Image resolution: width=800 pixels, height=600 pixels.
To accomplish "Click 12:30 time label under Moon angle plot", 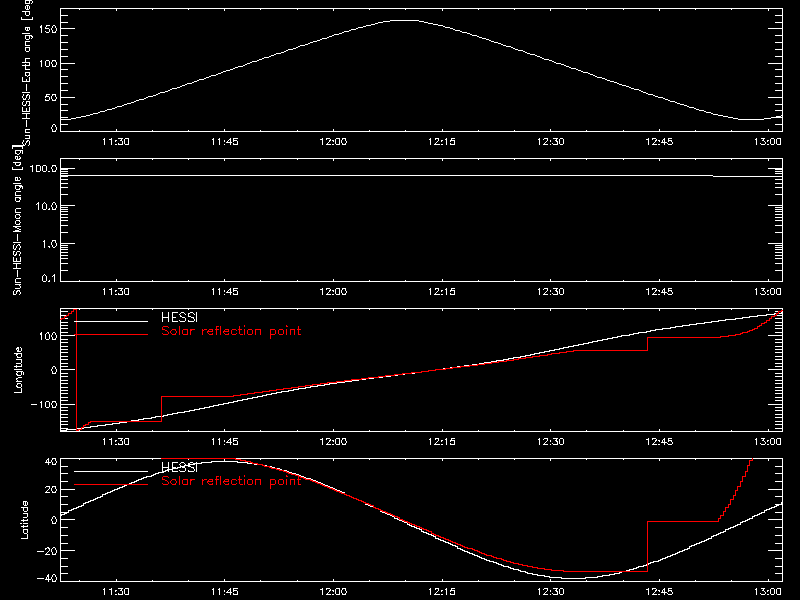I will pos(551,292).
